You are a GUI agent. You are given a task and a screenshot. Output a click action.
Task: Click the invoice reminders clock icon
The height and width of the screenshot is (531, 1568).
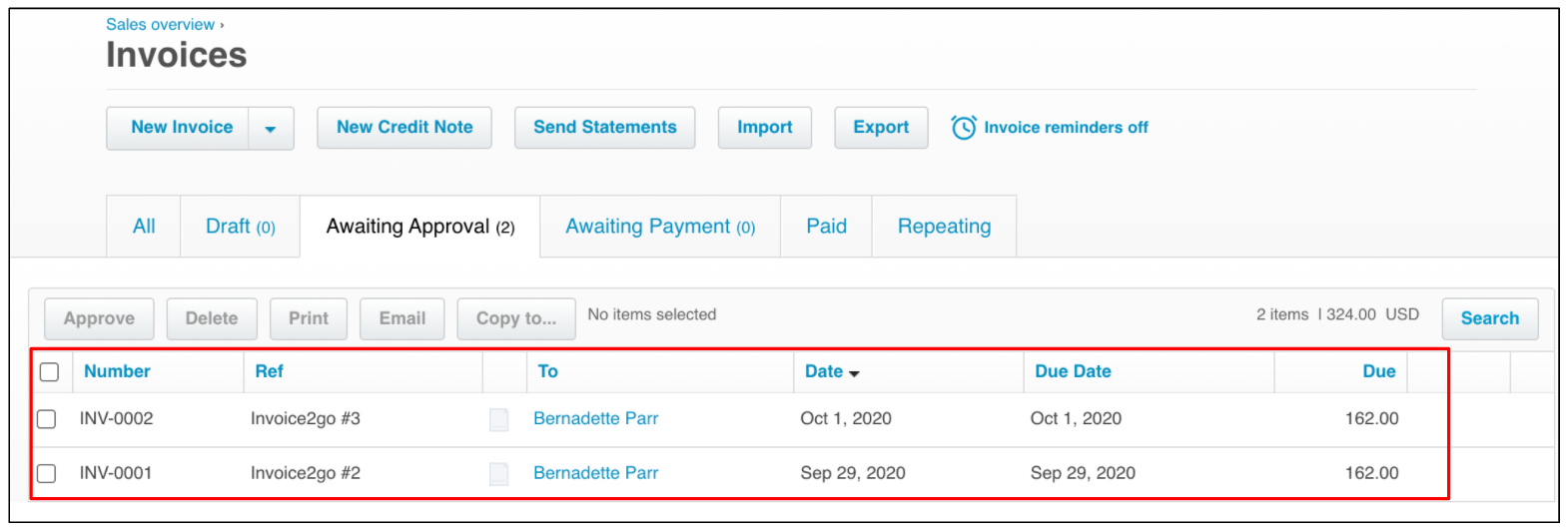pos(964,128)
